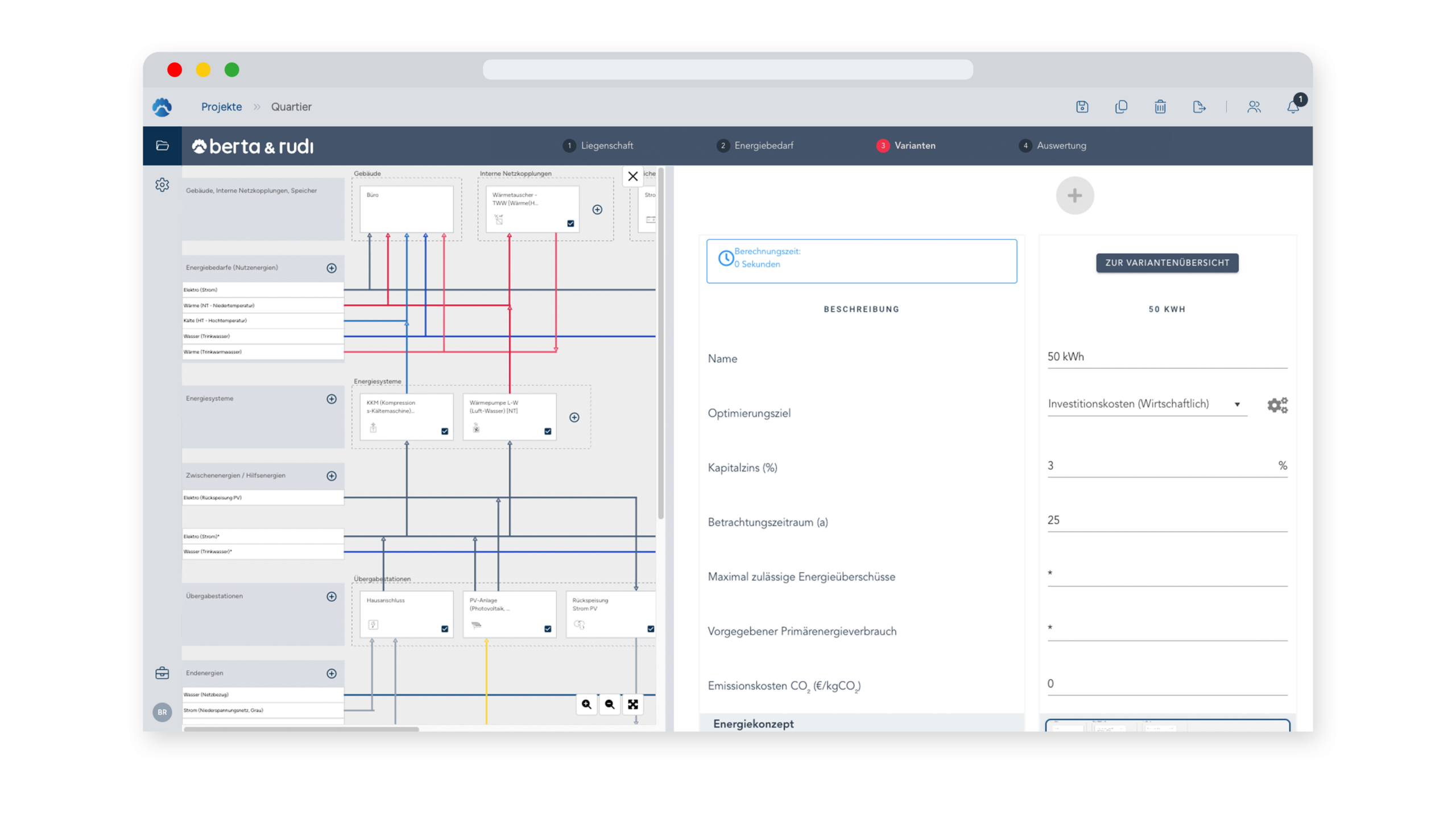Screen dimensions: 1456x819
Task: Check notifications via bell icon
Action: point(1292,107)
